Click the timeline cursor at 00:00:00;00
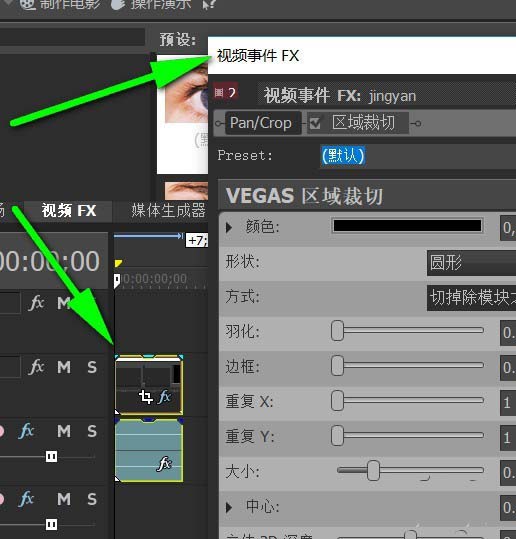Viewport: 516px width, 539px height. 117,280
